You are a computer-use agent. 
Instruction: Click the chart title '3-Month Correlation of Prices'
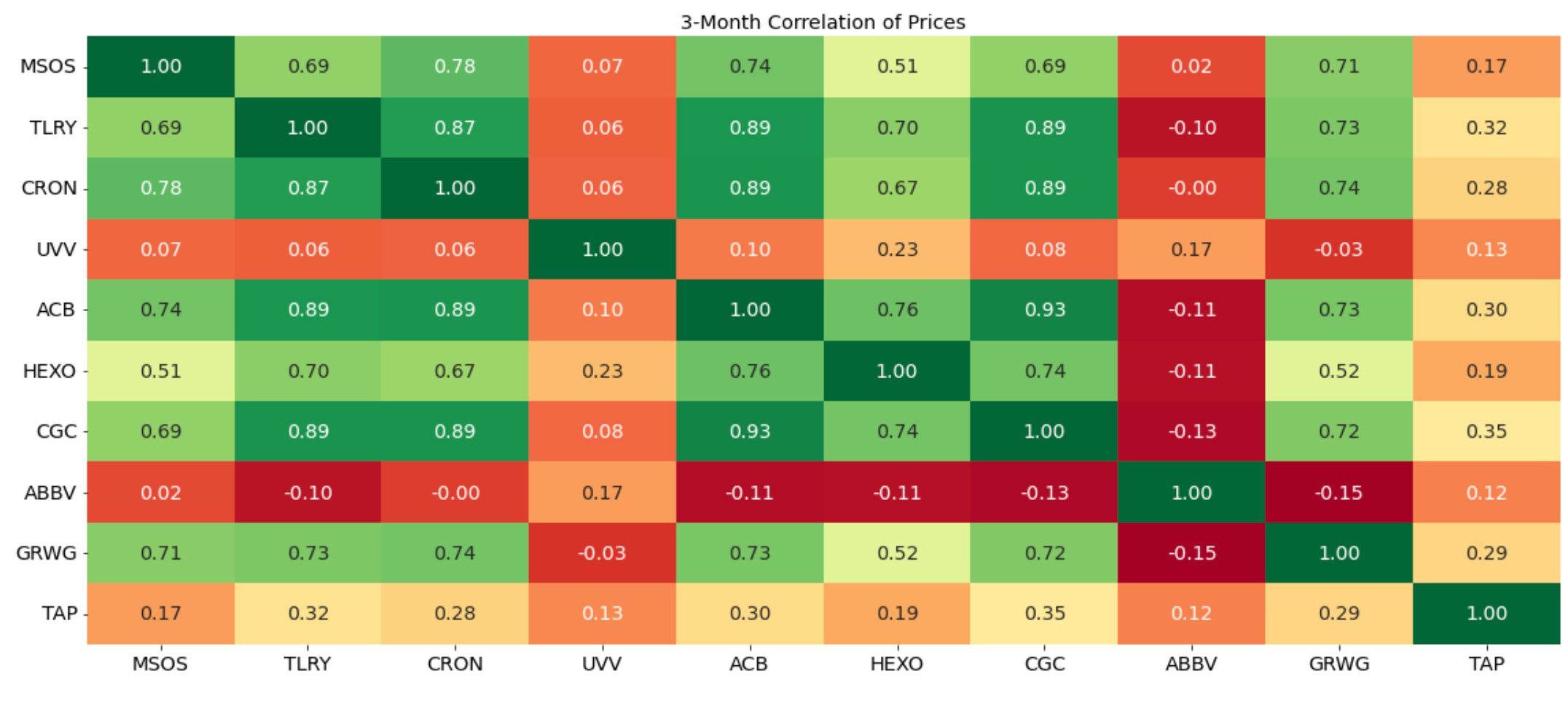(823, 22)
